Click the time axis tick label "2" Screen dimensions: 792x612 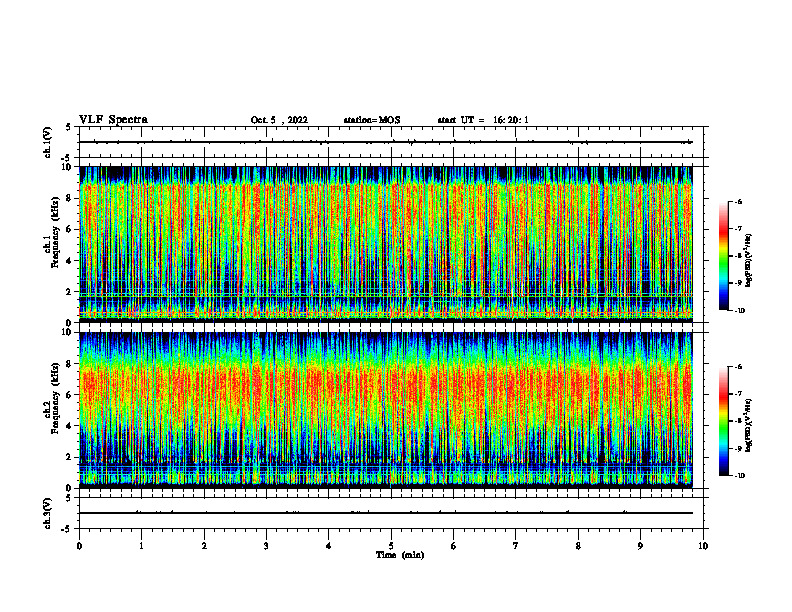204,546
